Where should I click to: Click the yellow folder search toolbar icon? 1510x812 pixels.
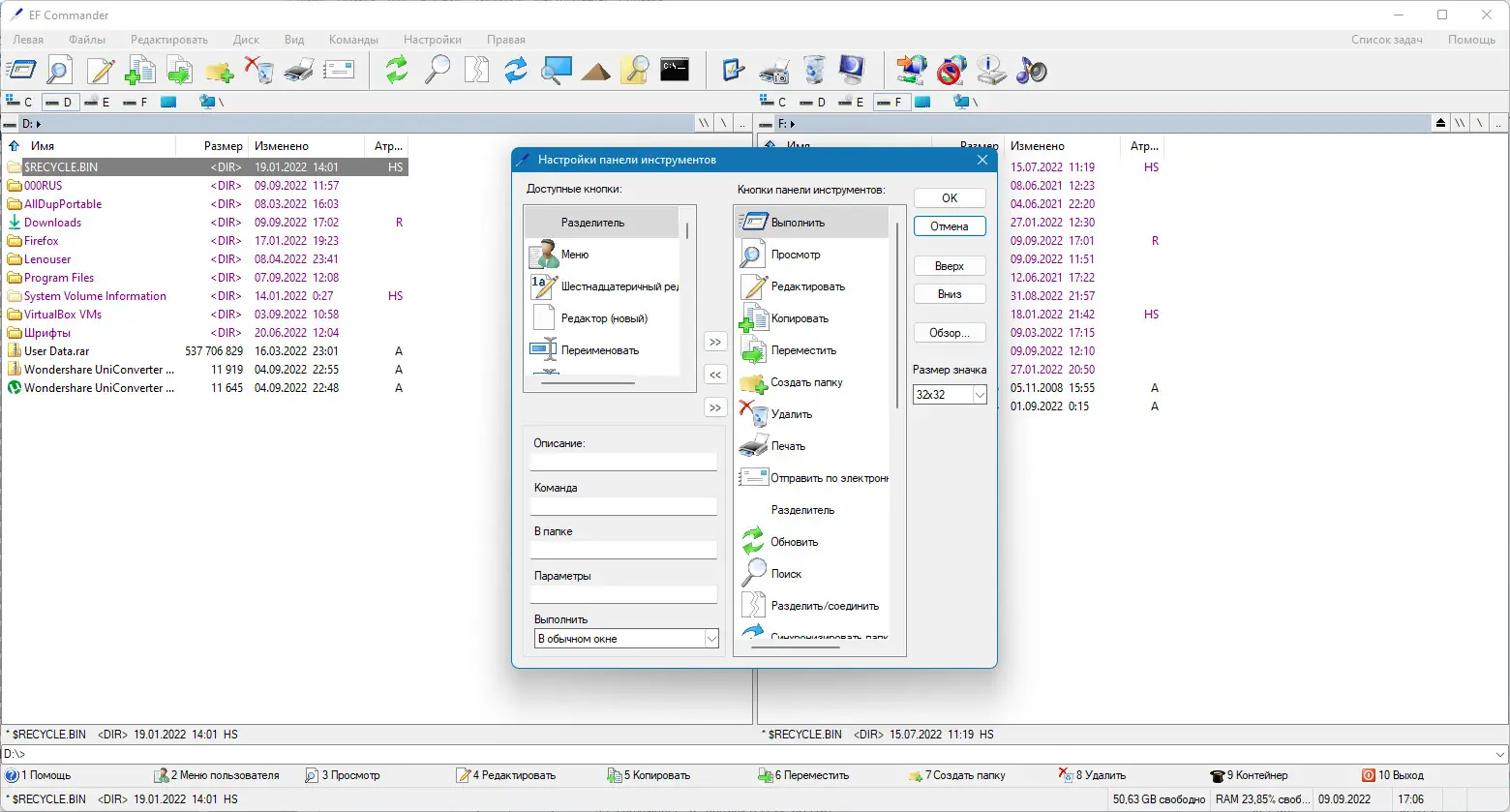635,70
